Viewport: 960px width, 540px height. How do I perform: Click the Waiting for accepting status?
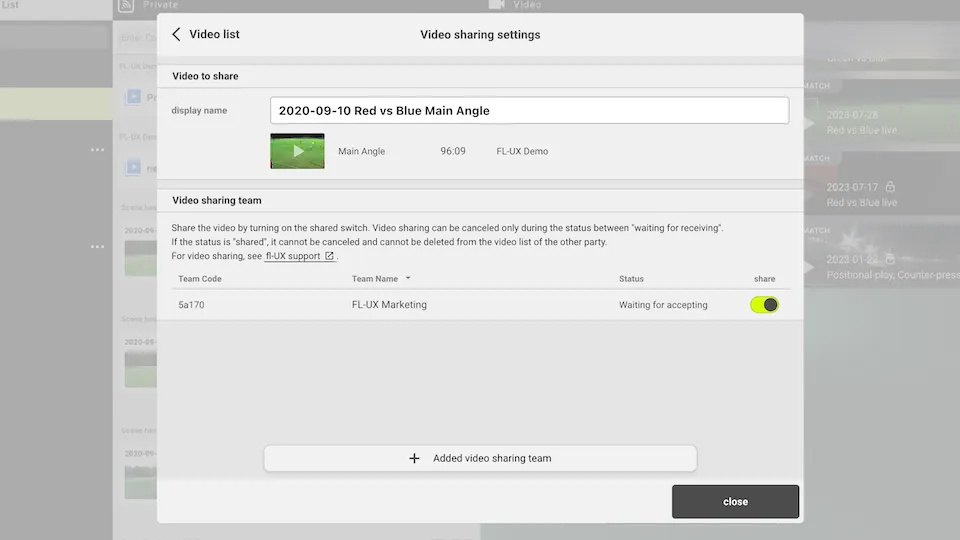point(663,304)
